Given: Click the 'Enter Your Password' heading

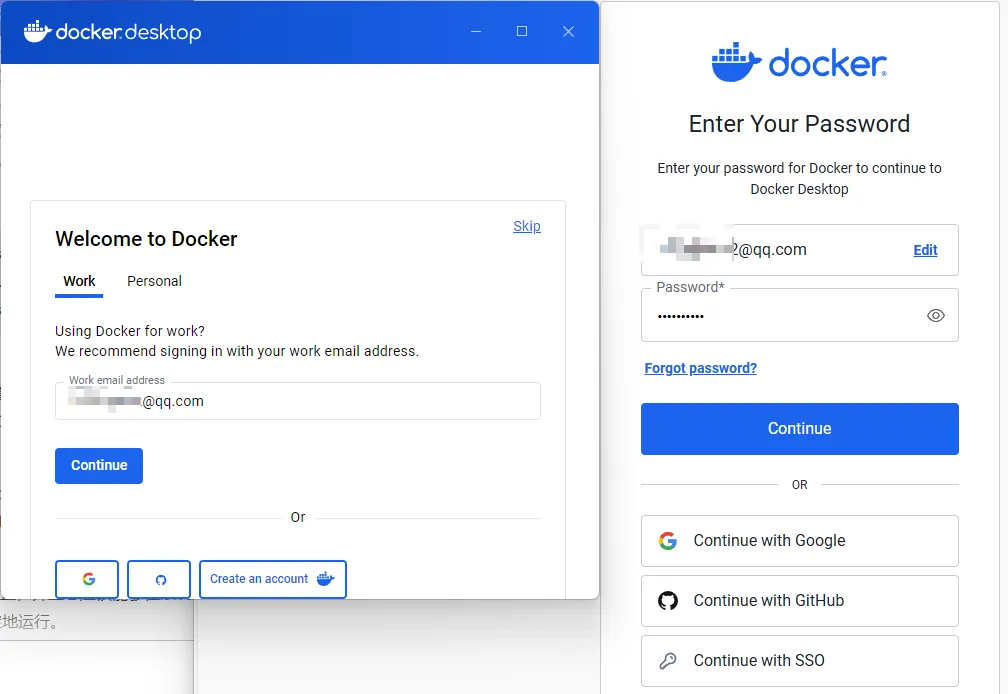Looking at the screenshot, I should [x=799, y=124].
